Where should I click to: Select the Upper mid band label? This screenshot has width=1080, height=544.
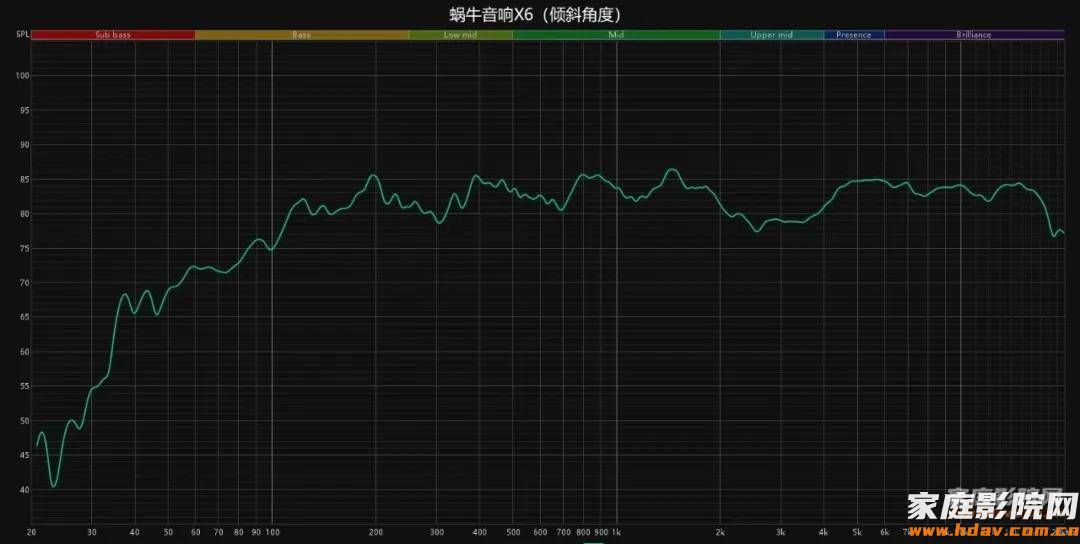click(x=771, y=34)
